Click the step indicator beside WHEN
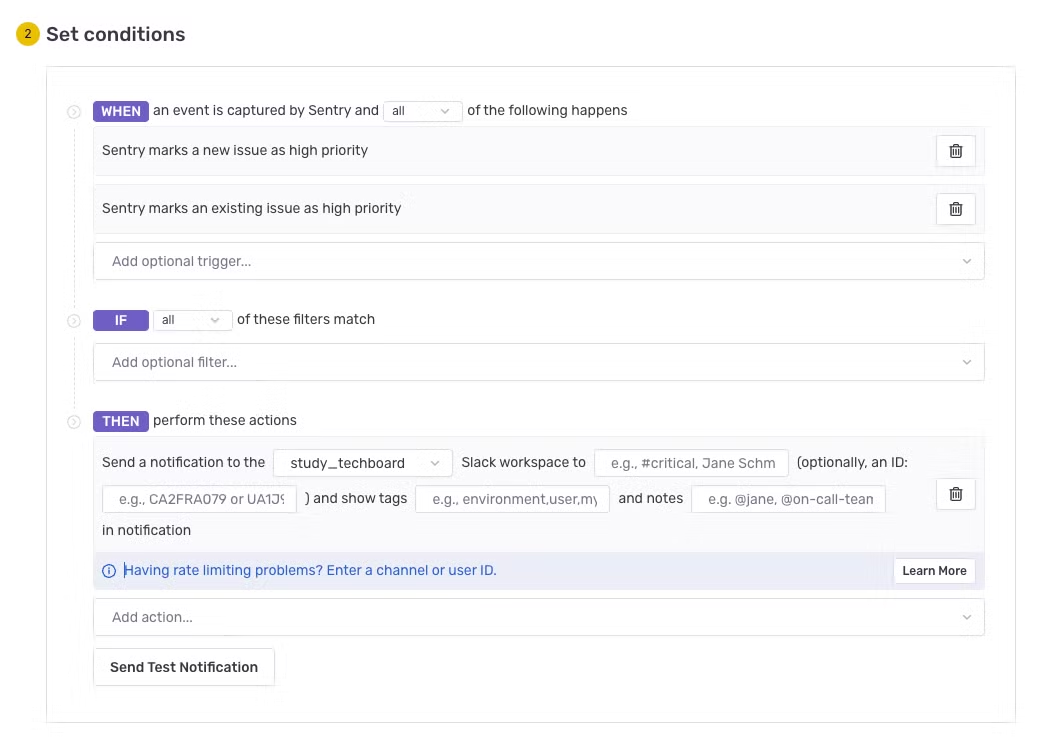The height and width of the screenshot is (745, 1055). 74,112
